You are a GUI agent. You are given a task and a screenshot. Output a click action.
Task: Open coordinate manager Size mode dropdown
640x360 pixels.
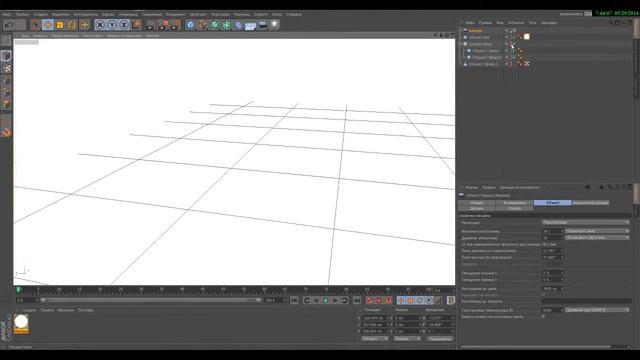click(407, 339)
